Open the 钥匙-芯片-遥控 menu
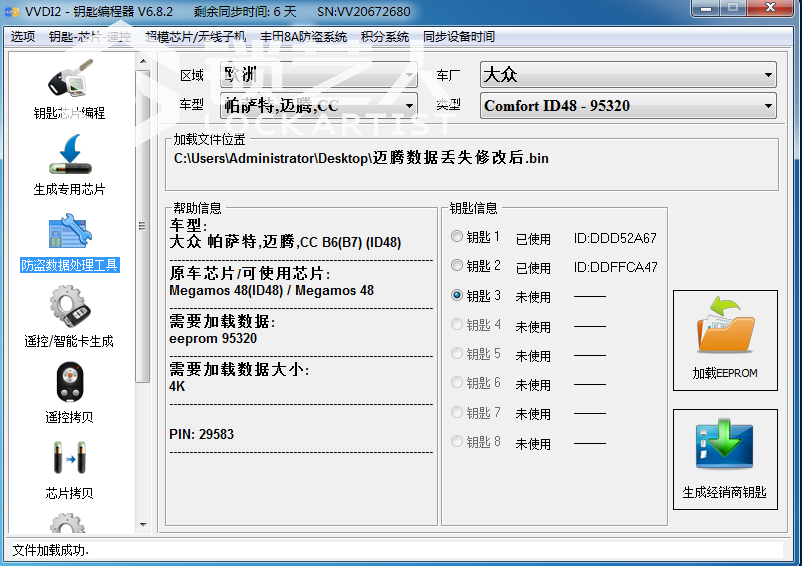Viewport: 802px width, 566px height. click(90, 37)
